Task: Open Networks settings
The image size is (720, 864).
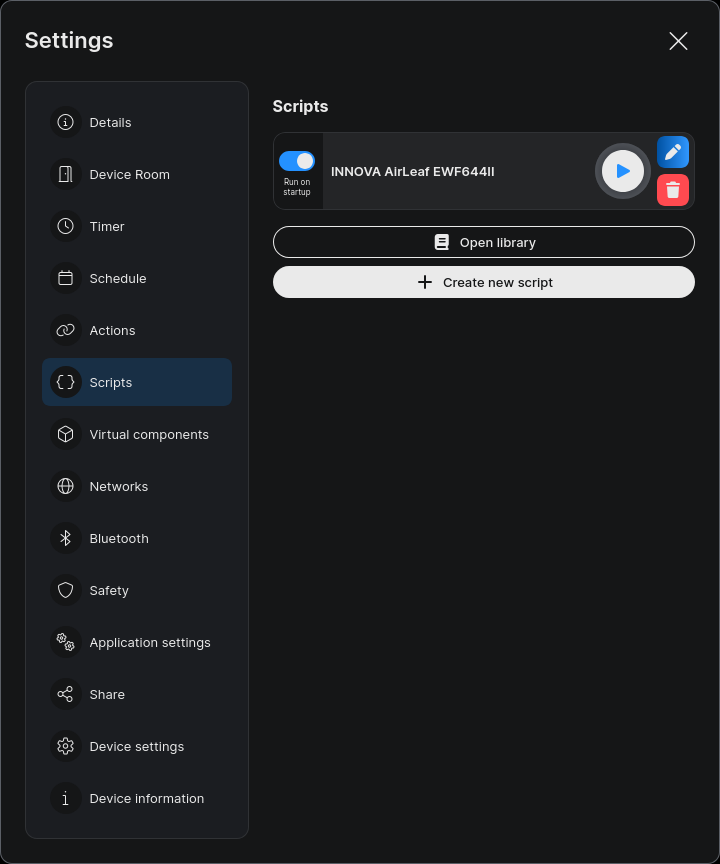Action: (137, 486)
